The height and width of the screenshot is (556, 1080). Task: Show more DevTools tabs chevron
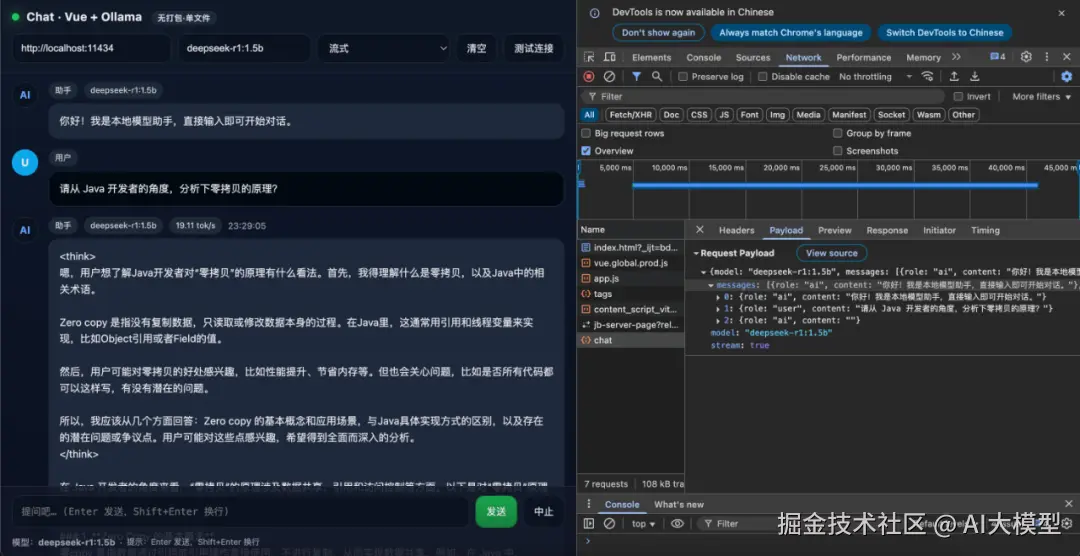click(x=956, y=57)
